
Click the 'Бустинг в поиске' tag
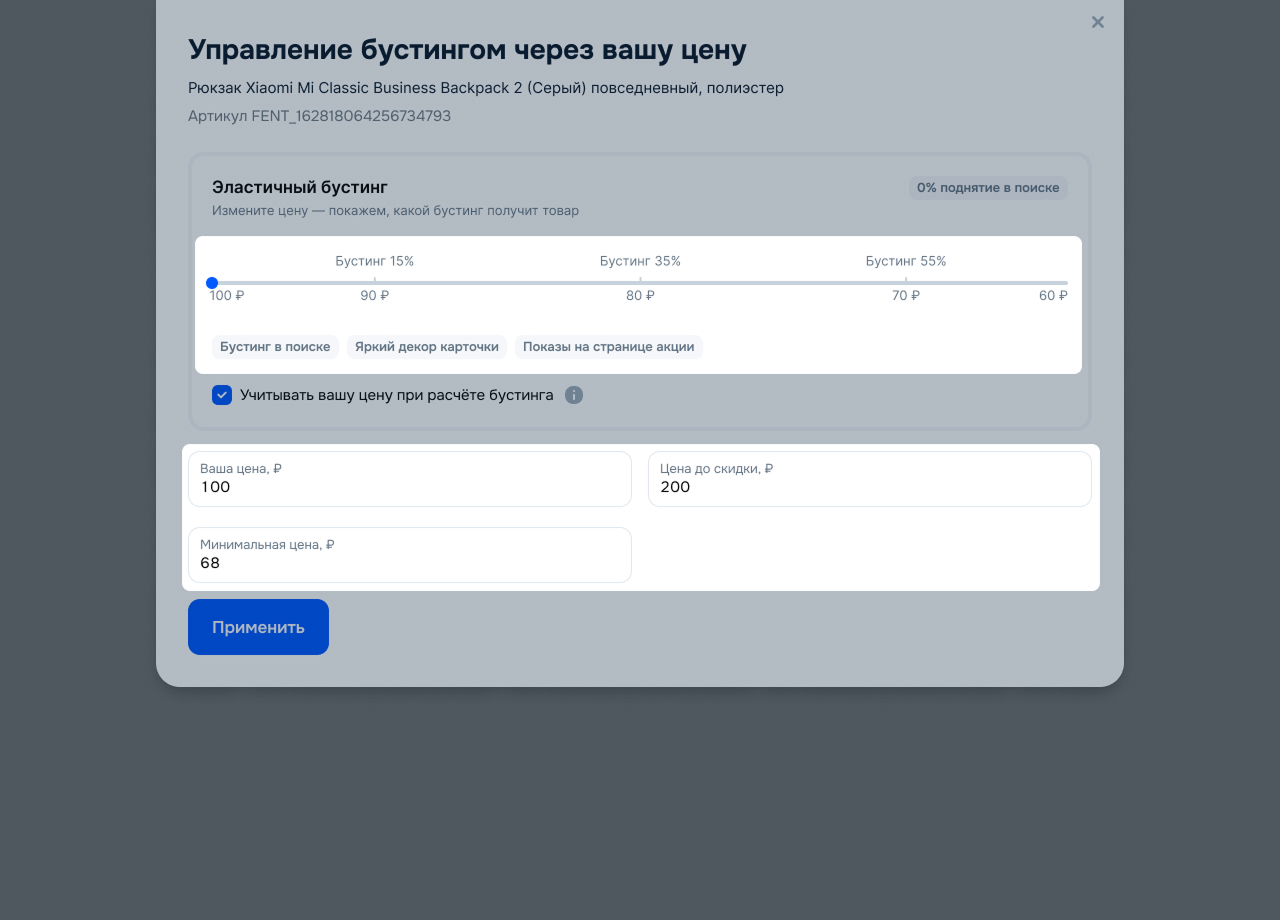coord(275,347)
